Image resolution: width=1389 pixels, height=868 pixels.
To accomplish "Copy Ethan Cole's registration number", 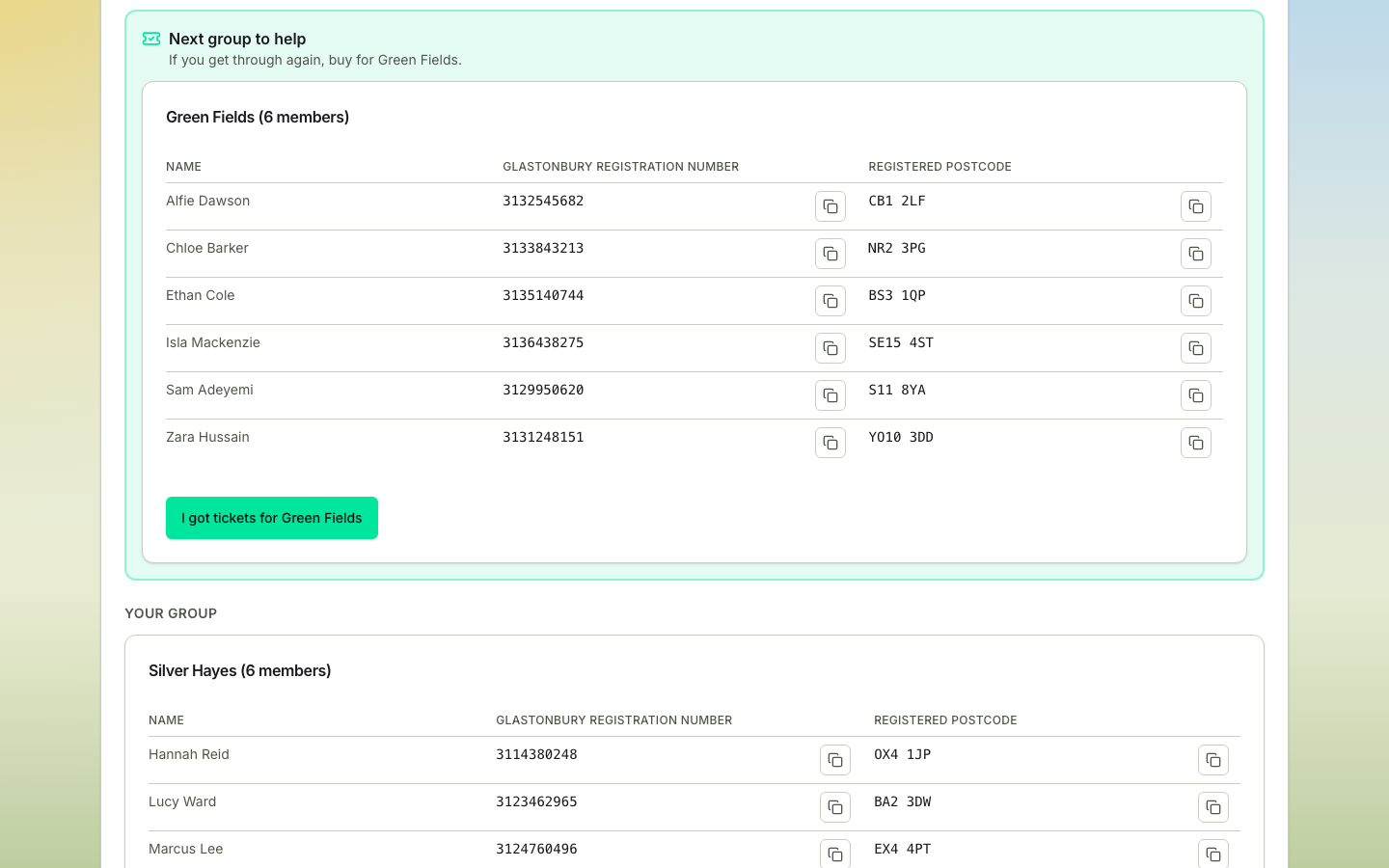I will (831, 301).
